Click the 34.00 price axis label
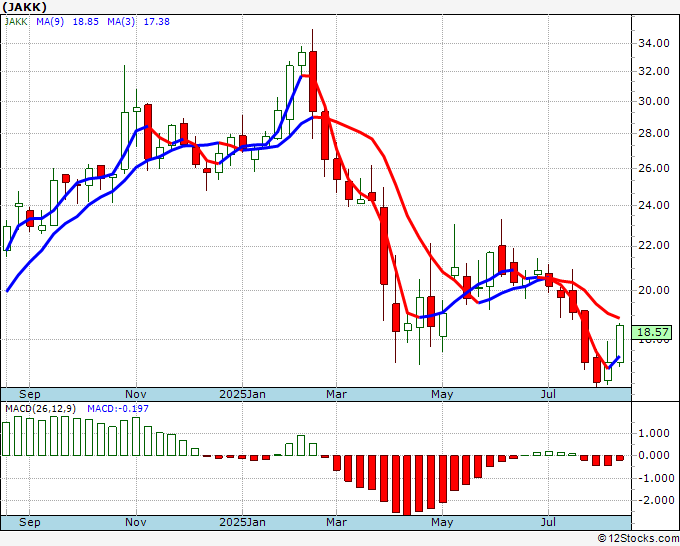This screenshot has height=546, width=680. 654,43
